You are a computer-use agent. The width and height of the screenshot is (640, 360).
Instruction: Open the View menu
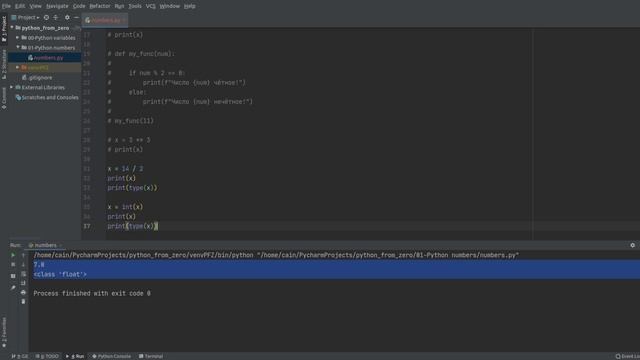[x=36, y=6]
